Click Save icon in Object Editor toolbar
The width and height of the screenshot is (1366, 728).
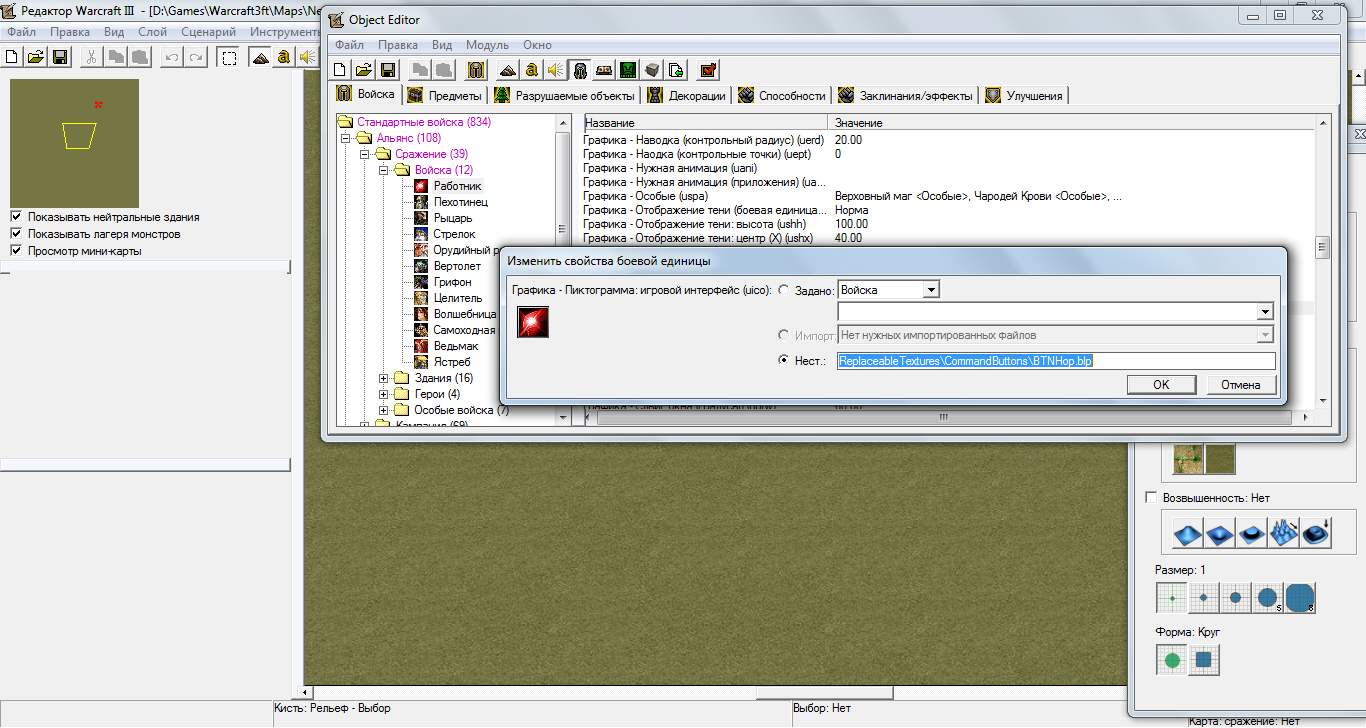click(388, 70)
